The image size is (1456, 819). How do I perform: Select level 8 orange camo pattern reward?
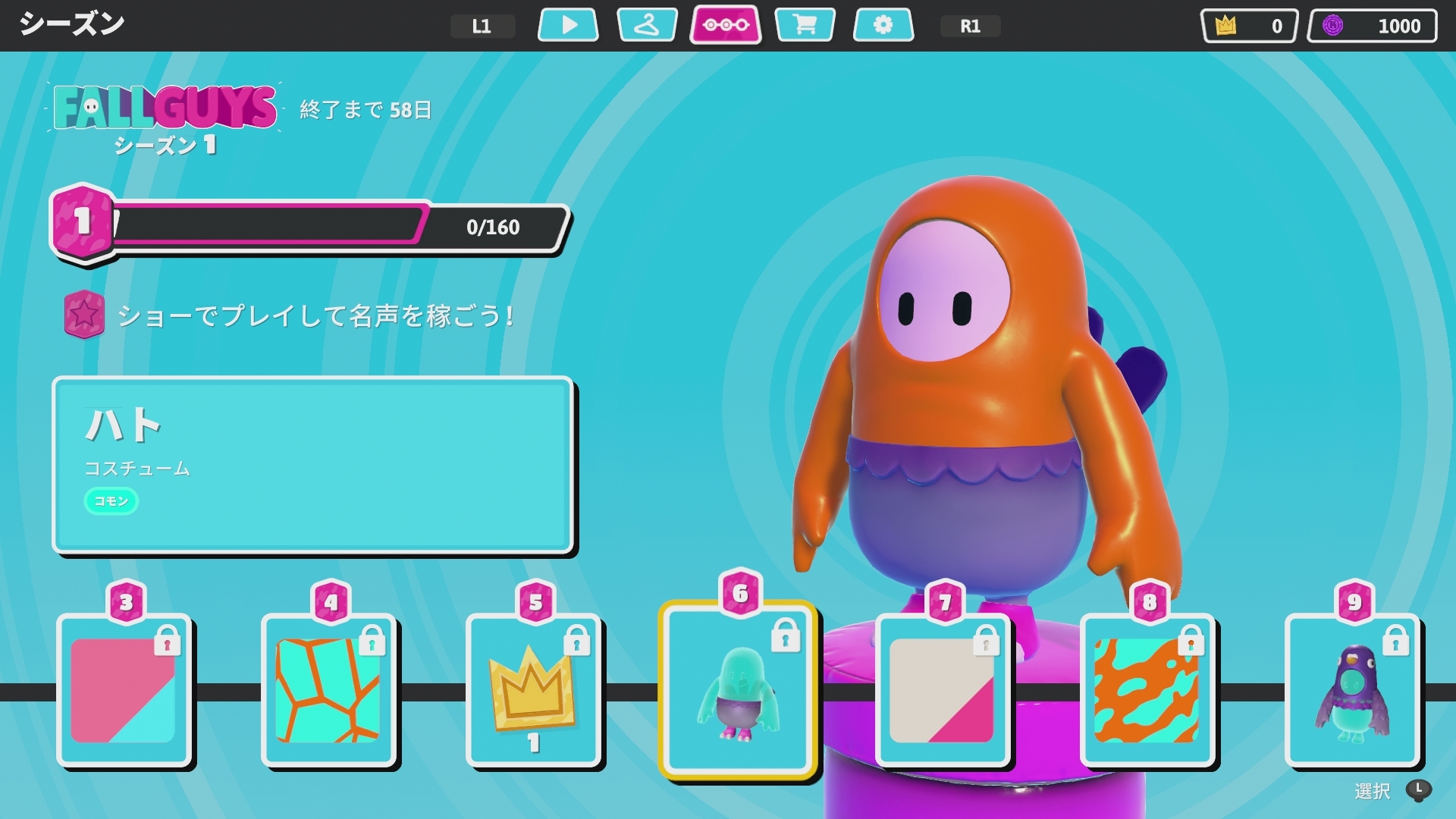pos(1147,689)
